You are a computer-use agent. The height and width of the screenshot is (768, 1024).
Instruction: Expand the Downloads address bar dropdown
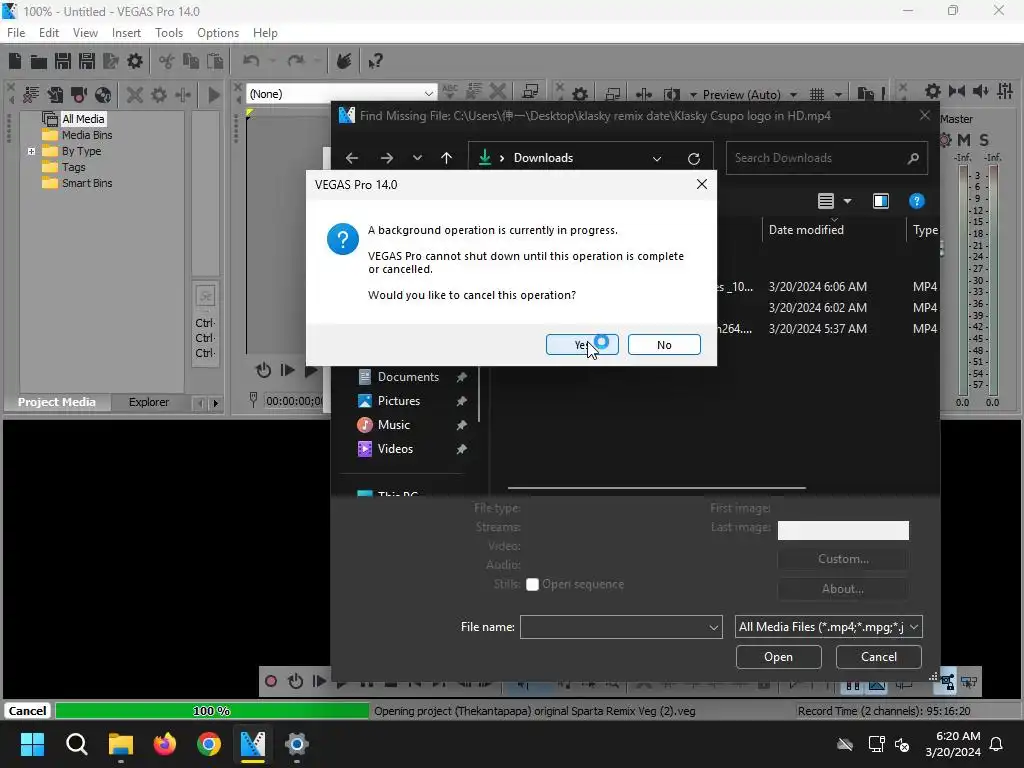point(657,158)
